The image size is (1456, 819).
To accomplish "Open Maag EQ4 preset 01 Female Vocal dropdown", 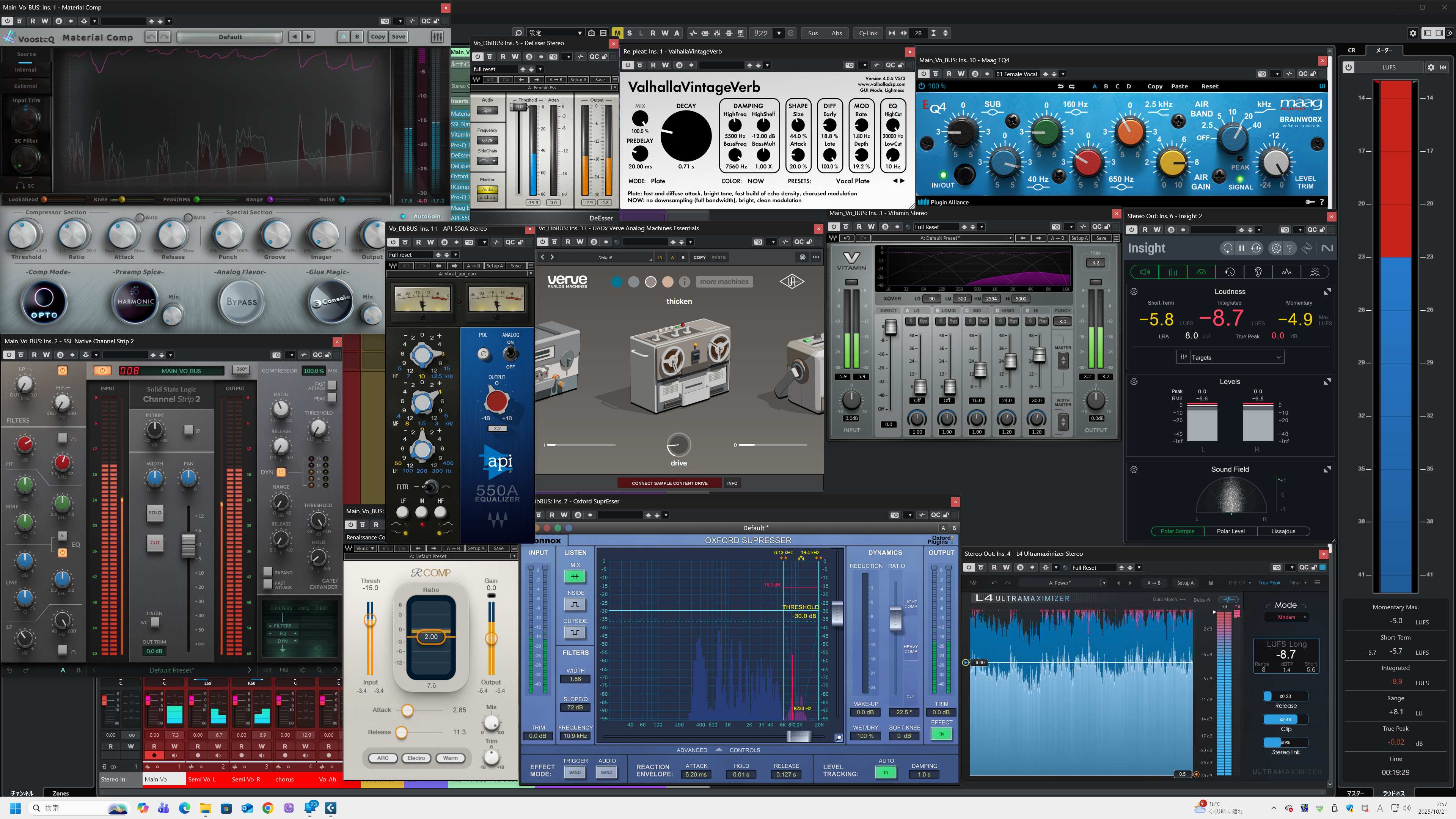I will tap(1063, 74).
